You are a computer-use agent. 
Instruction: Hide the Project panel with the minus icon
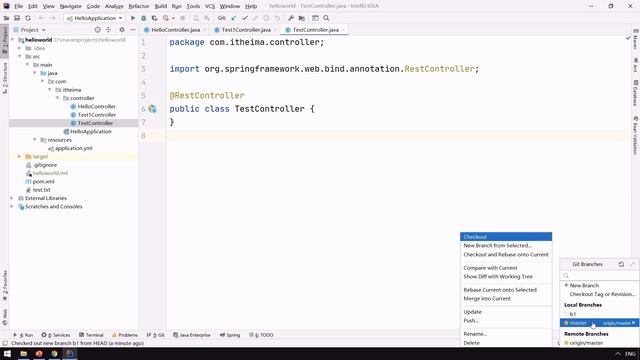(133, 30)
